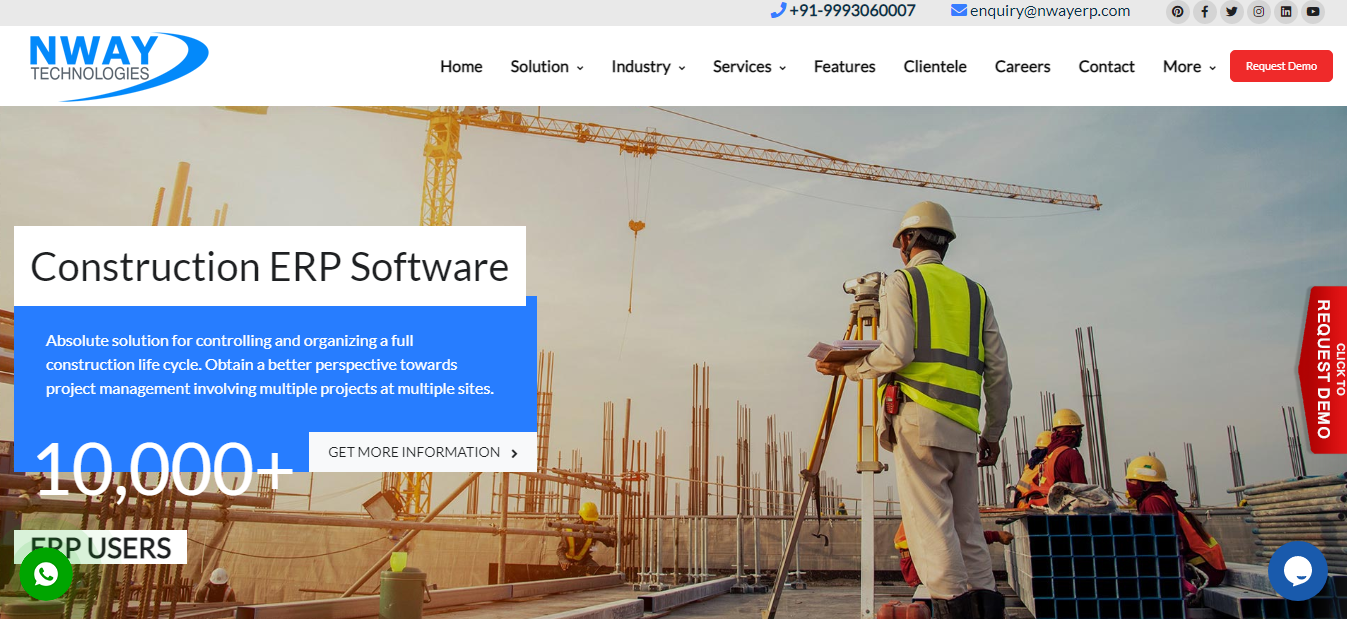Select the Home menu item

[x=461, y=66]
